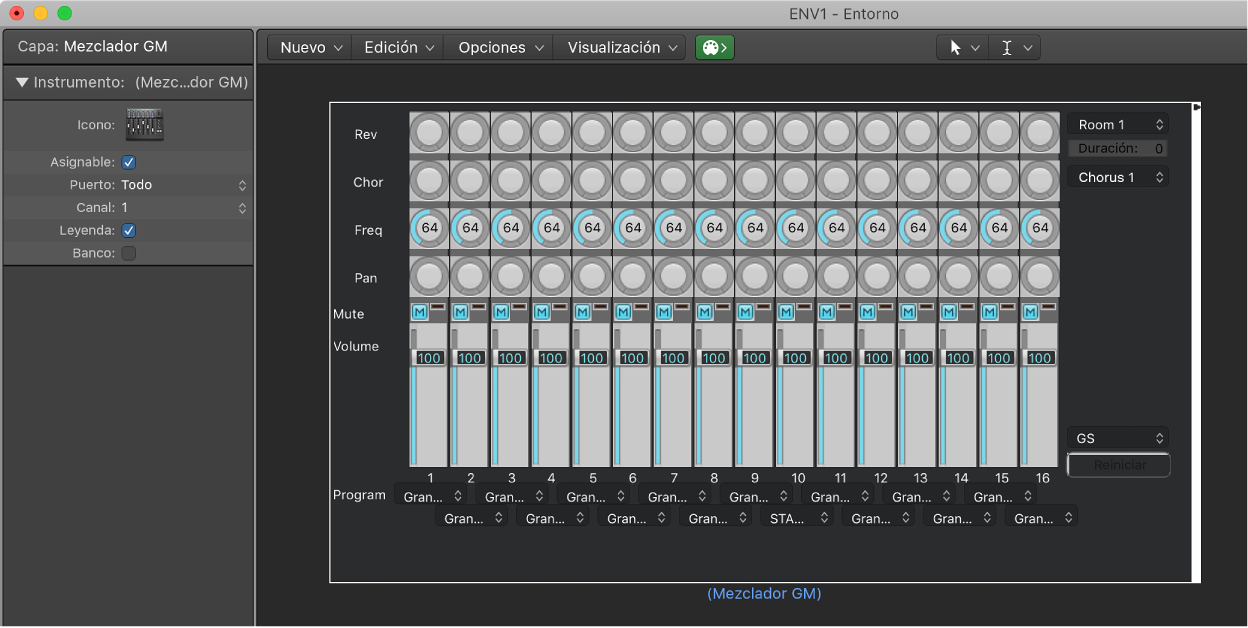The width and height of the screenshot is (1248, 628).
Task: Click the Mezclador GM label link
Action: point(764,594)
